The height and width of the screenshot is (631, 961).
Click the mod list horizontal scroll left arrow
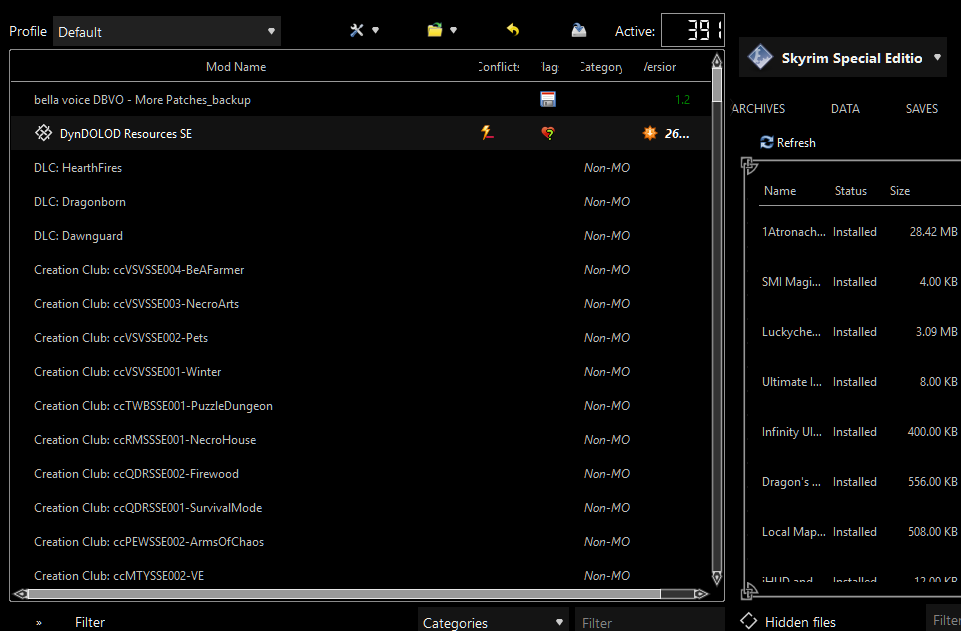click(20, 594)
